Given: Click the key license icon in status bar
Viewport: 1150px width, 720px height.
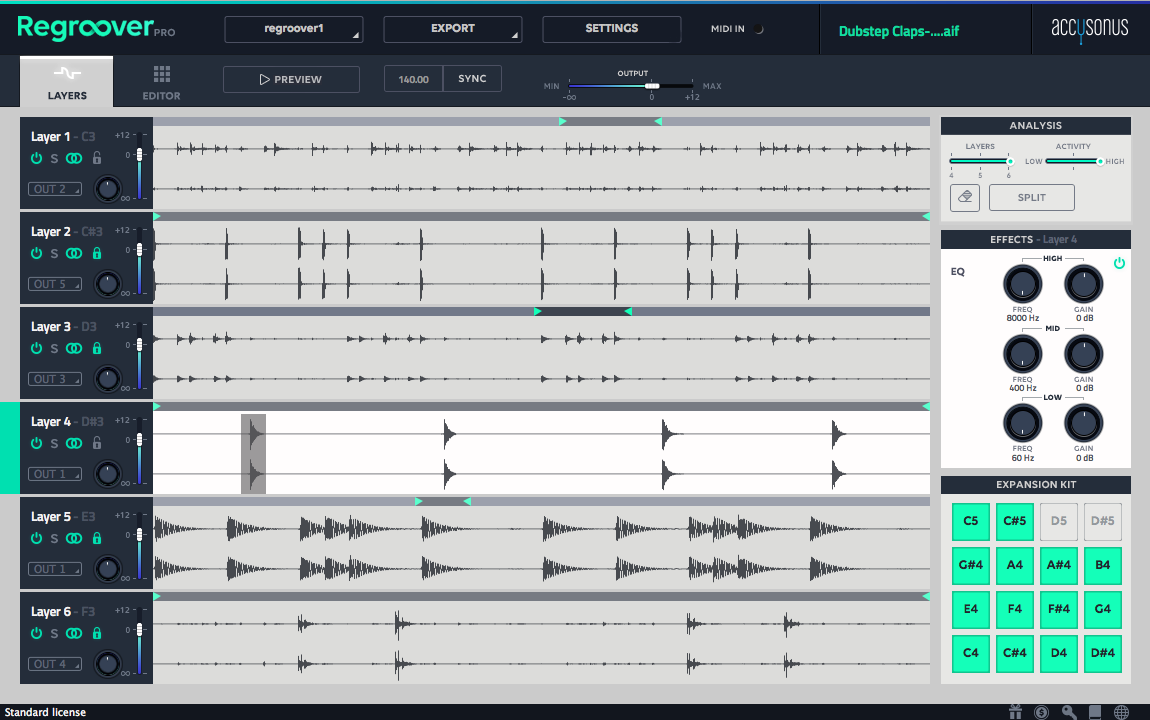Looking at the screenshot, I should pos(1069,712).
